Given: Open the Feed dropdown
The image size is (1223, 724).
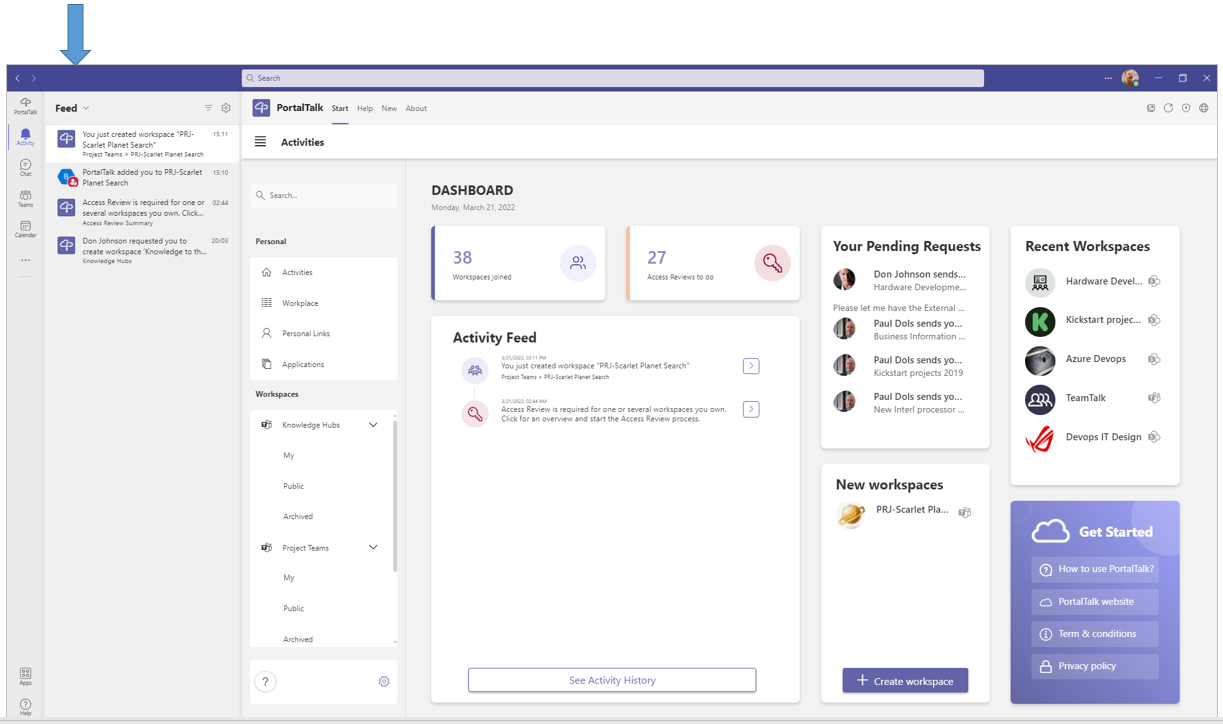Looking at the screenshot, I should pyautogui.click(x=72, y=108).
